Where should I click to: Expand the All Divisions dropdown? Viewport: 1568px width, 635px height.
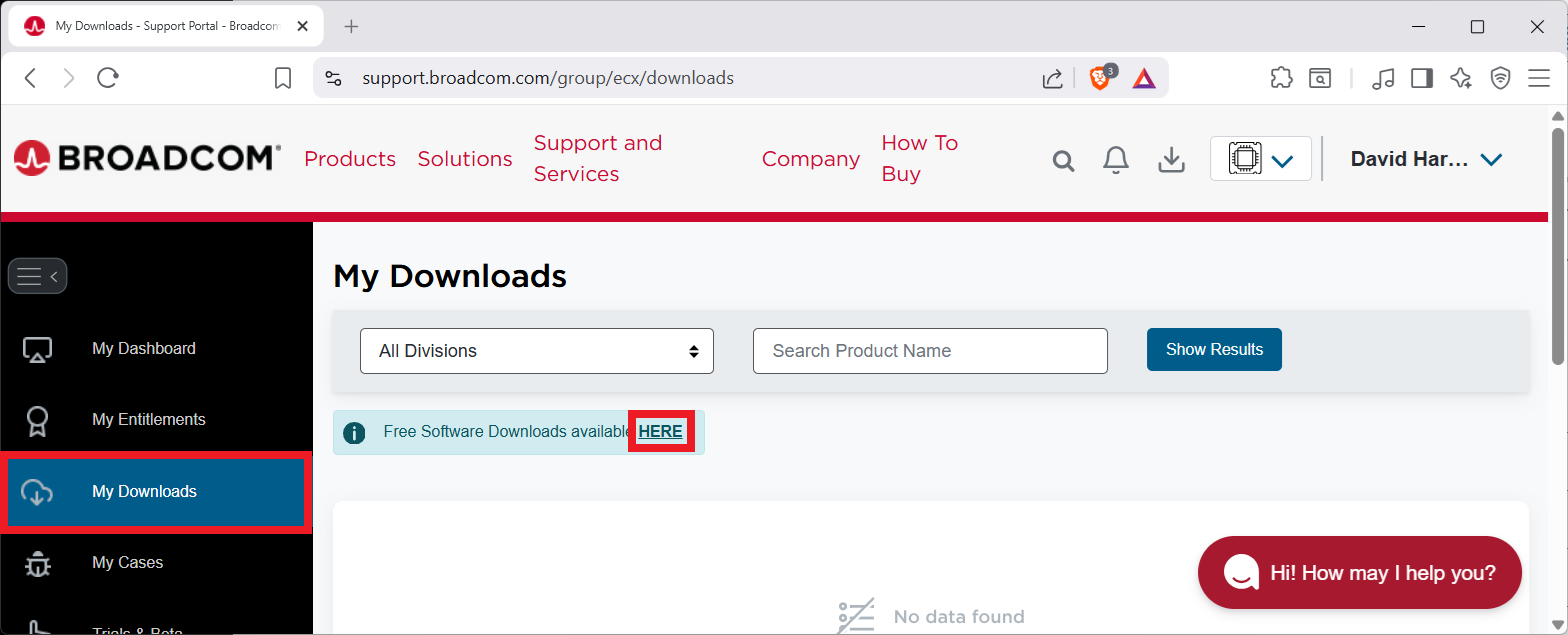pyautogui.click(x=536, y=351)
